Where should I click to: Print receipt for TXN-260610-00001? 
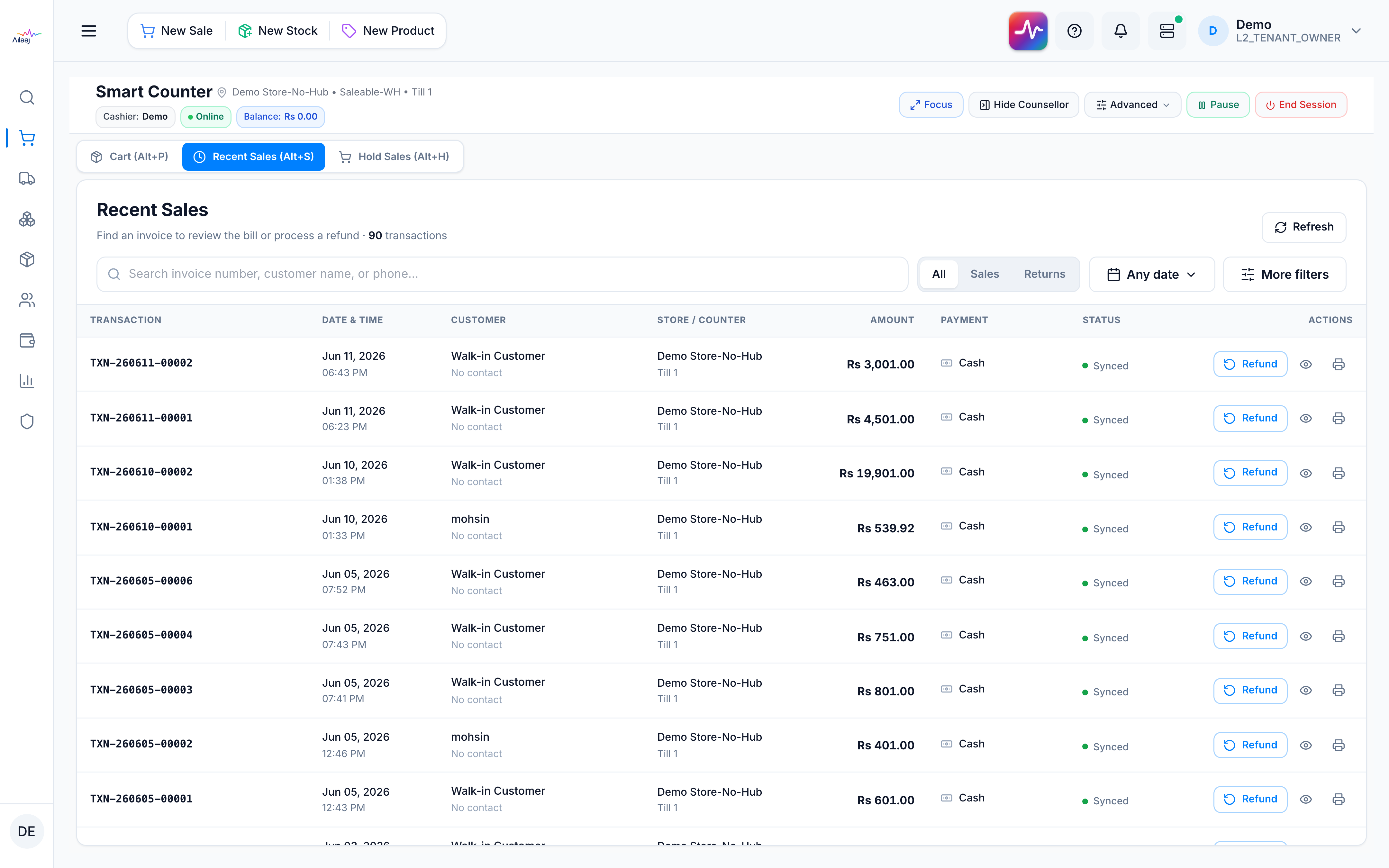1339,527
